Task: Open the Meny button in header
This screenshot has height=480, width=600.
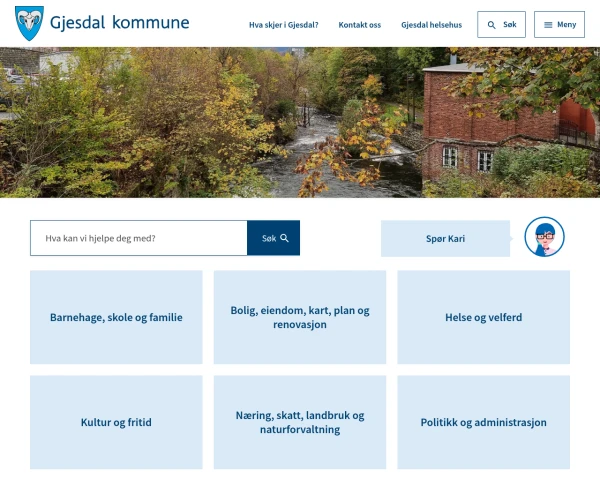Action: pyautogui.click(x=559, y=24)
